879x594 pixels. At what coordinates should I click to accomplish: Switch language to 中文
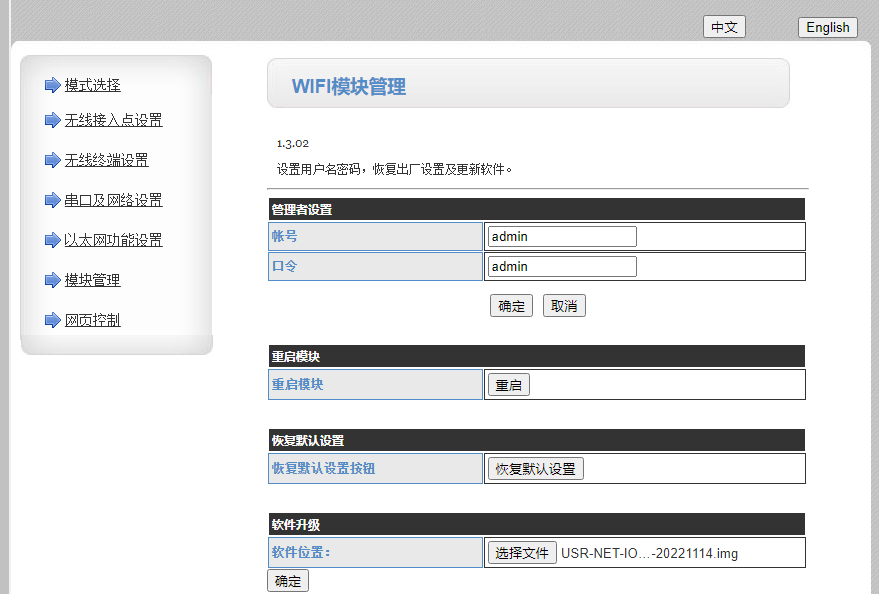(x=724, y=27)
